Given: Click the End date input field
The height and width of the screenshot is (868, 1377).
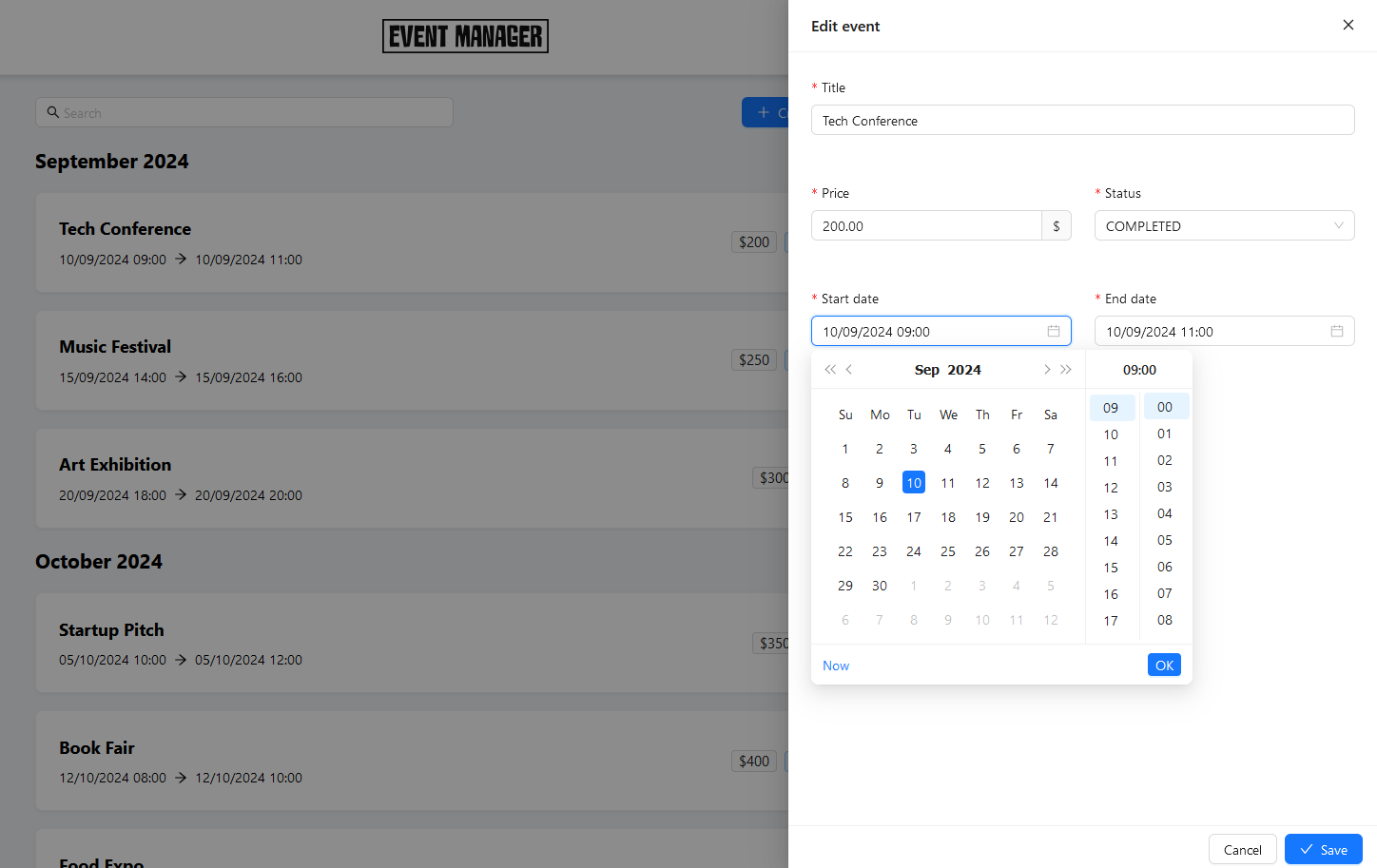Looking at the screenshot, I should tap(1225, 331).
